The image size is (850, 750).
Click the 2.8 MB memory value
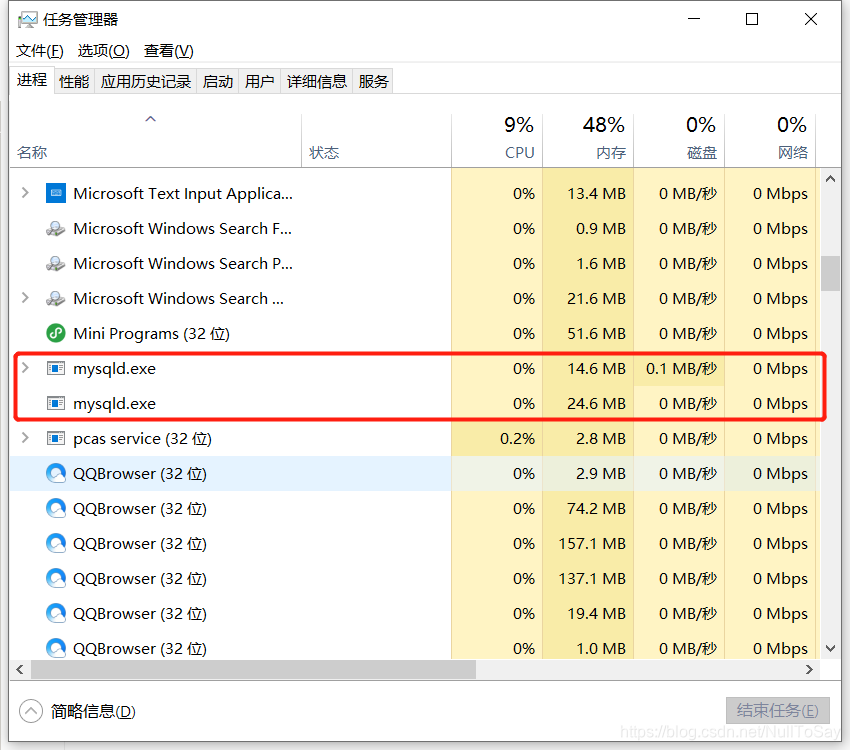pos(601,438)
